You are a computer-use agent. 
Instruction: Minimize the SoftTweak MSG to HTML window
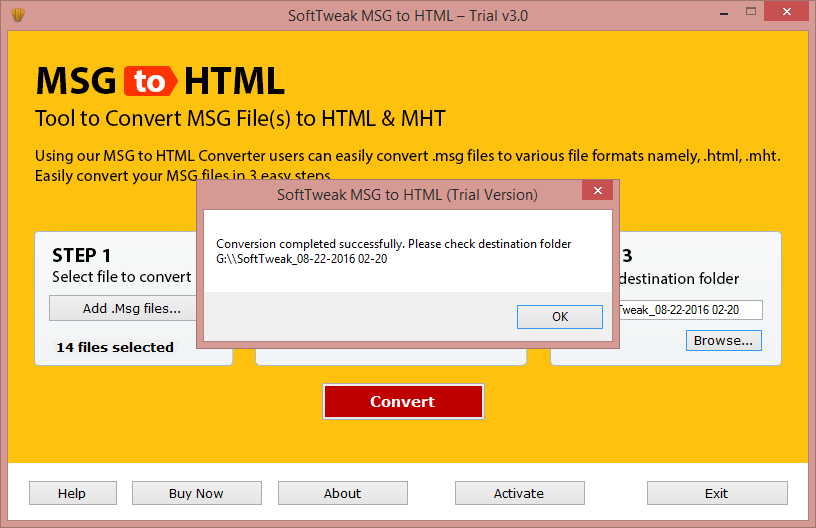tap(723, 12)
